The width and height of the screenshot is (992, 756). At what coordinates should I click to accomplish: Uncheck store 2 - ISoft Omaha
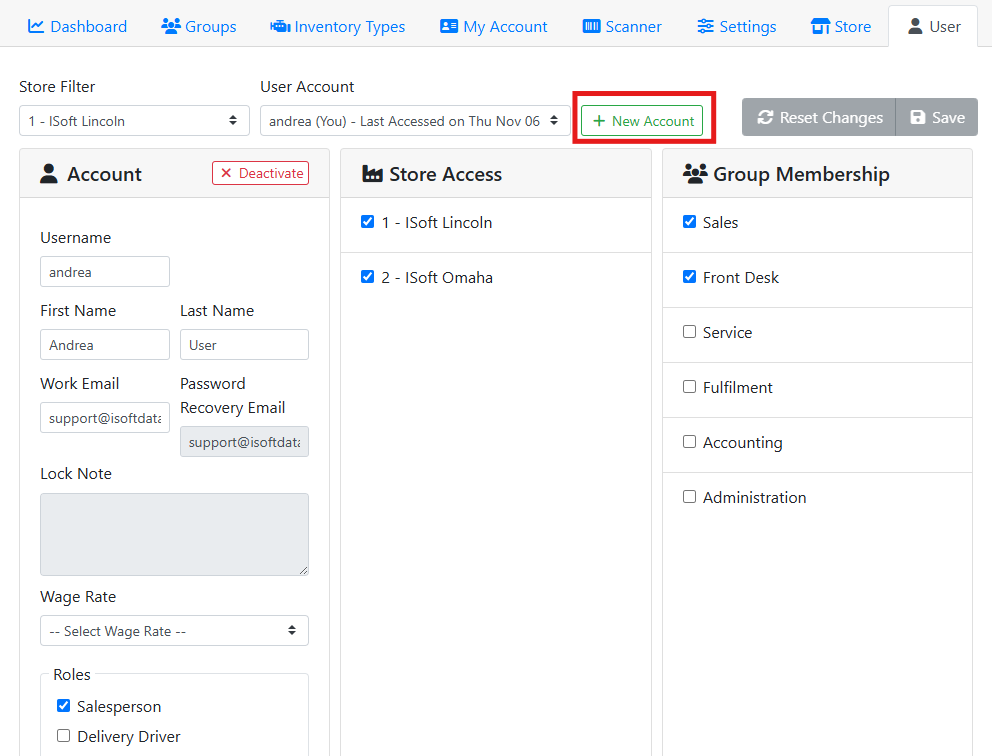[x=367, y=277]
